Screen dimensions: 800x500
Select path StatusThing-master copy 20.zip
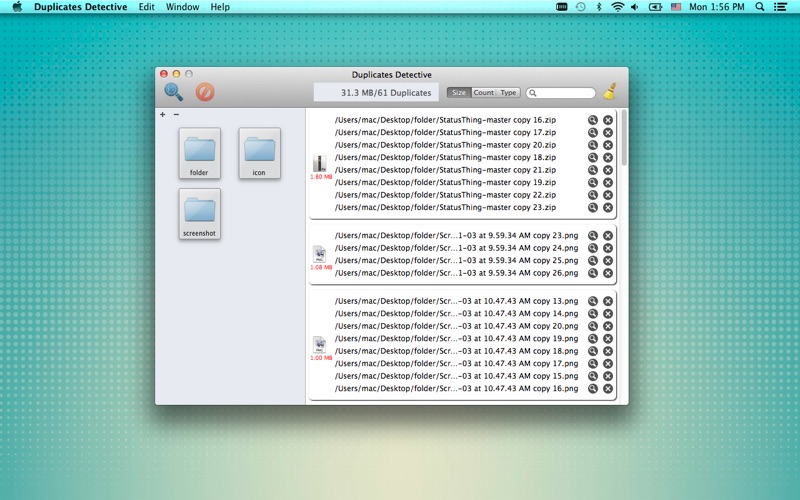coord(445,145)
